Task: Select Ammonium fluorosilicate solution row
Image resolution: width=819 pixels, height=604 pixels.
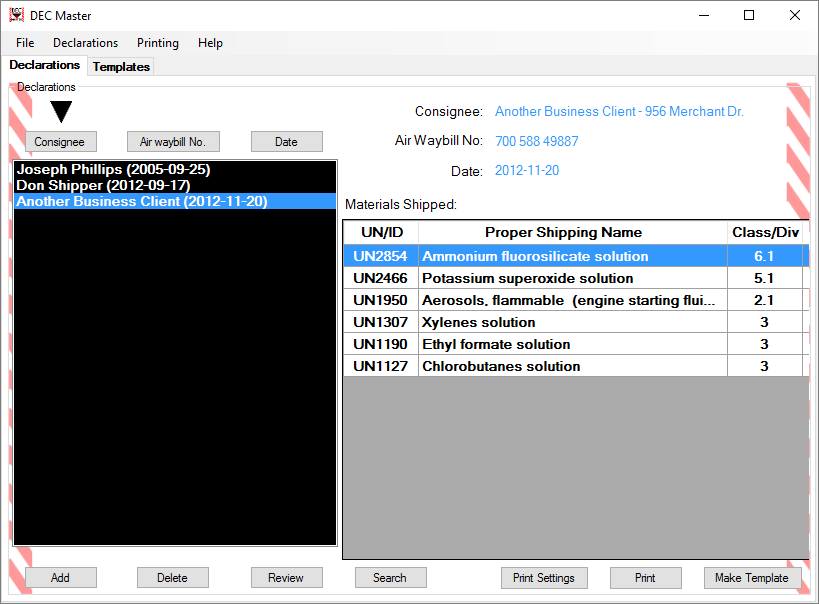Action: click(573, 256)
